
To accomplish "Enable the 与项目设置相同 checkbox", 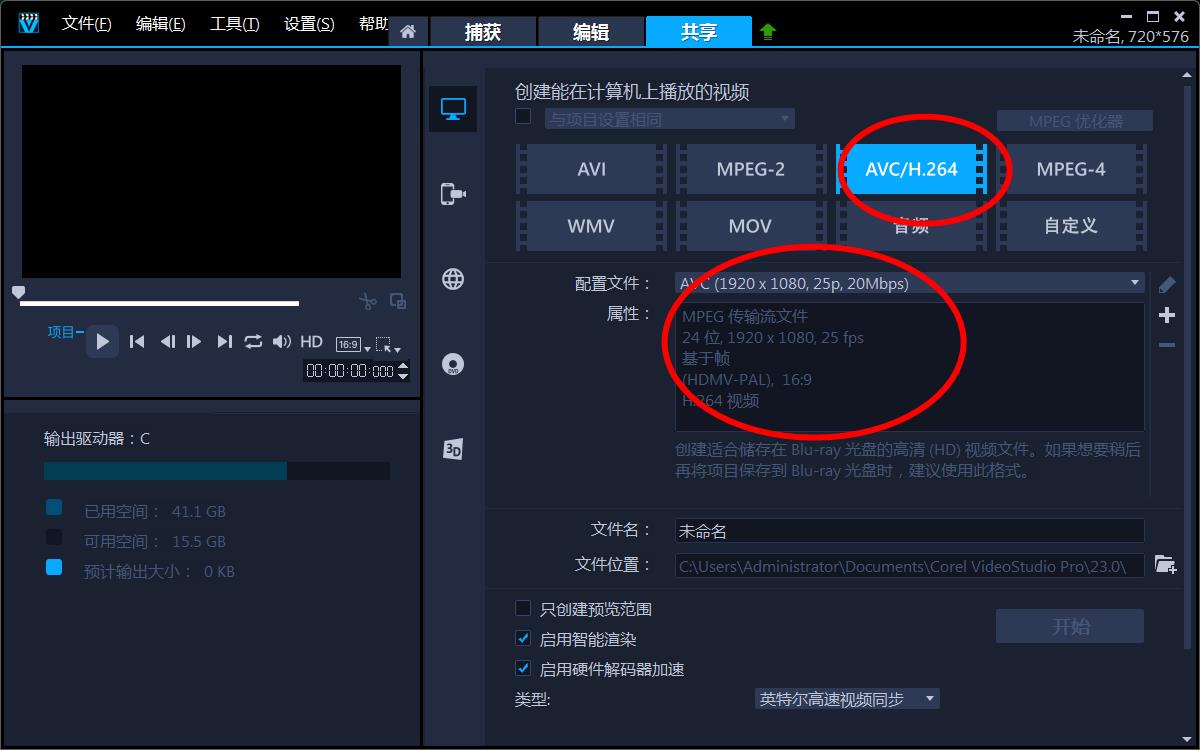I will coord(523,116).
